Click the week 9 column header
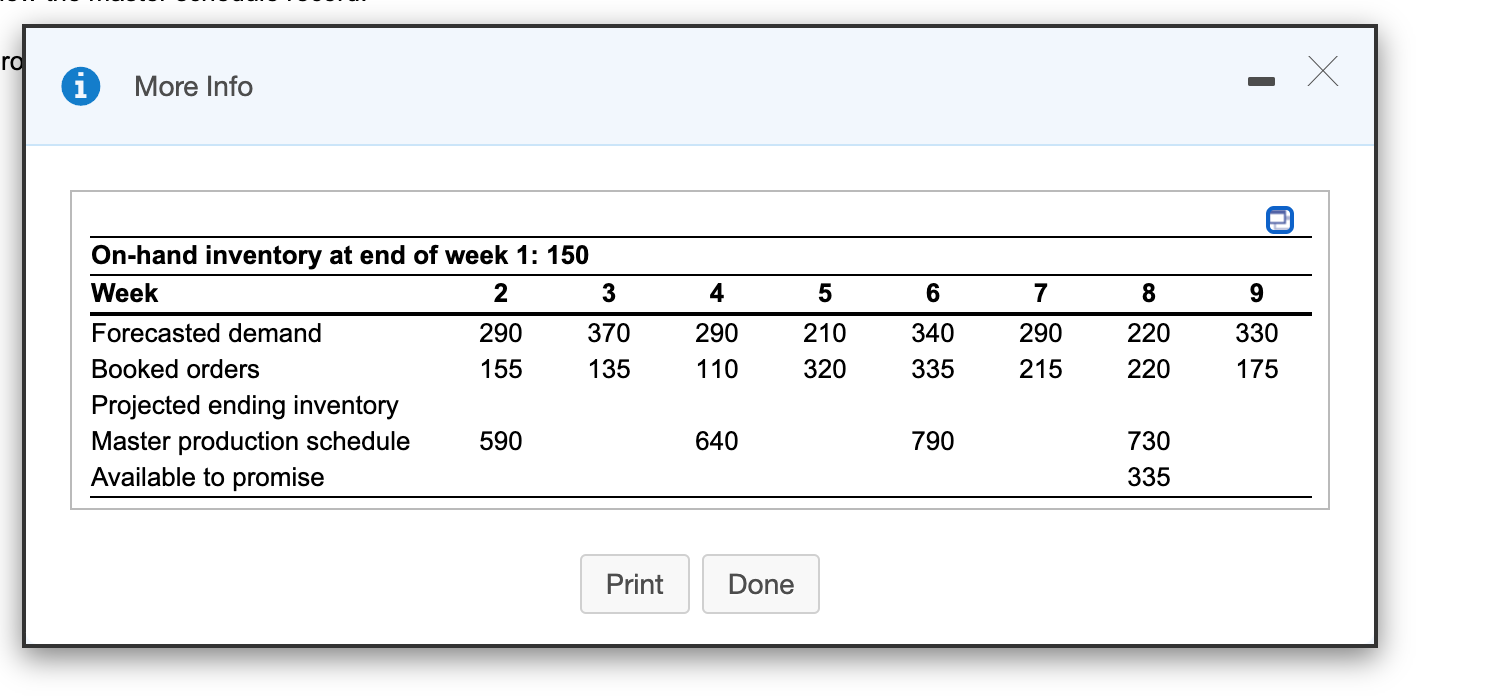The image size is (1500, 698). 1256,293
